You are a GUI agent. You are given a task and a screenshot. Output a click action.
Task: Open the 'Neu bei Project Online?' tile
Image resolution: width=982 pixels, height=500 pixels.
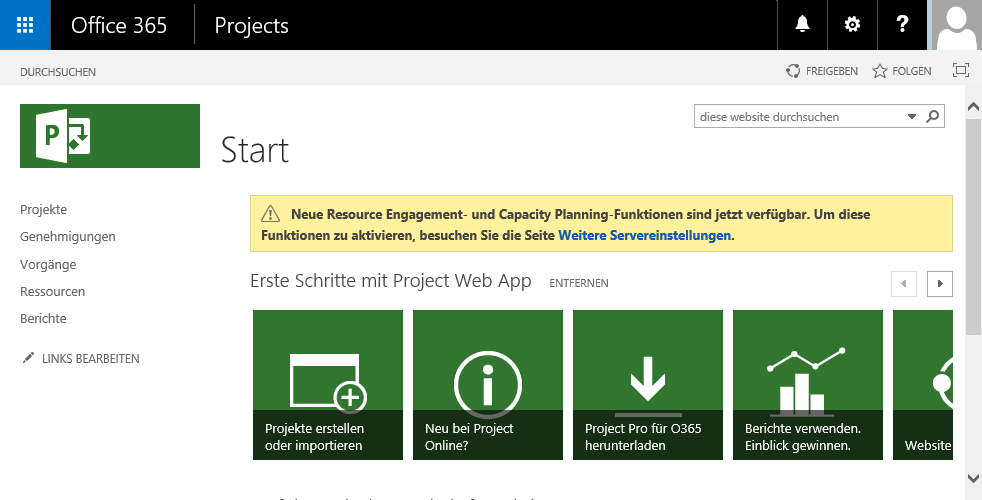488,385
